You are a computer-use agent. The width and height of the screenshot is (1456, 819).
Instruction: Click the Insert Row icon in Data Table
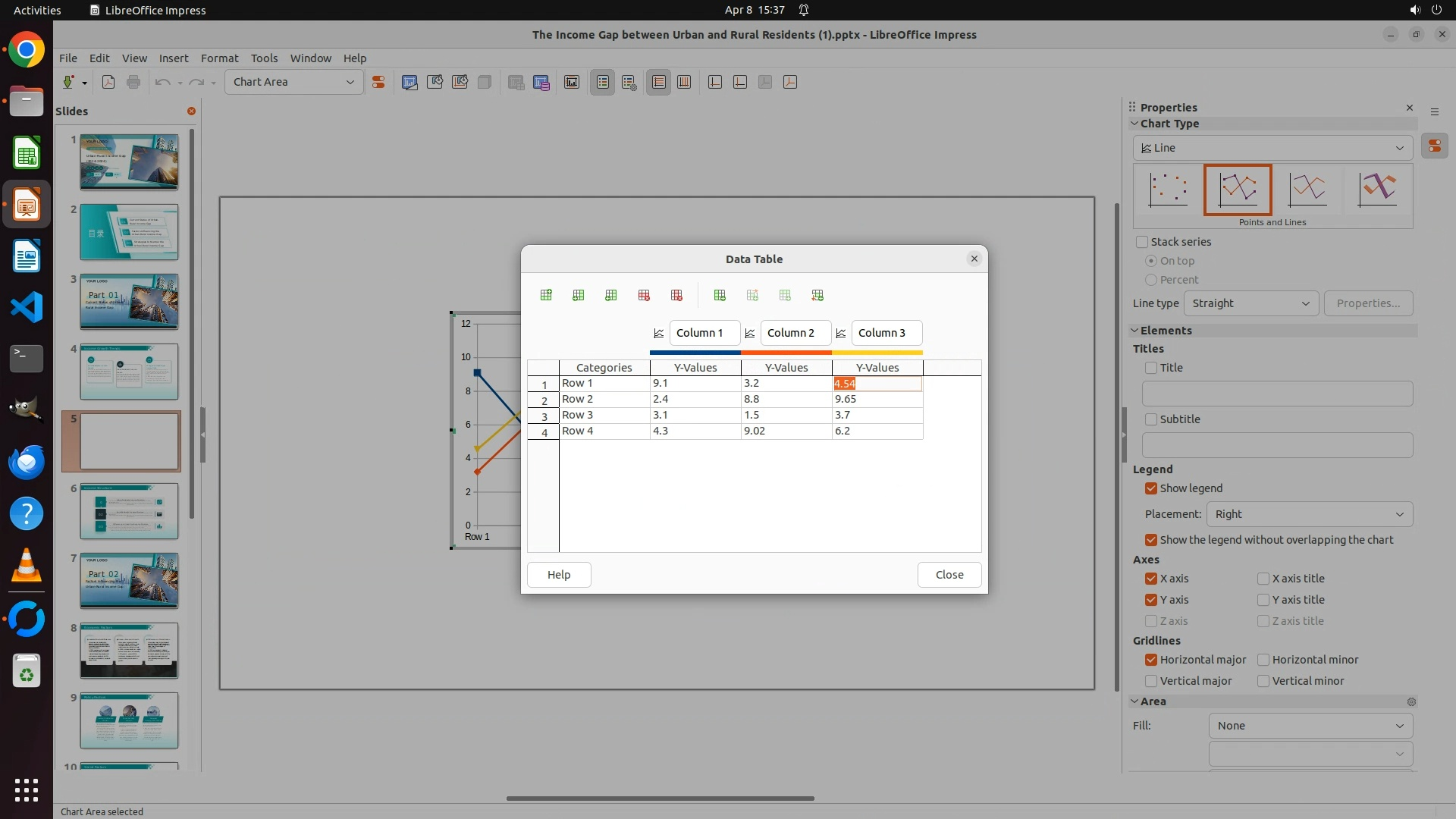pos(546,295)
